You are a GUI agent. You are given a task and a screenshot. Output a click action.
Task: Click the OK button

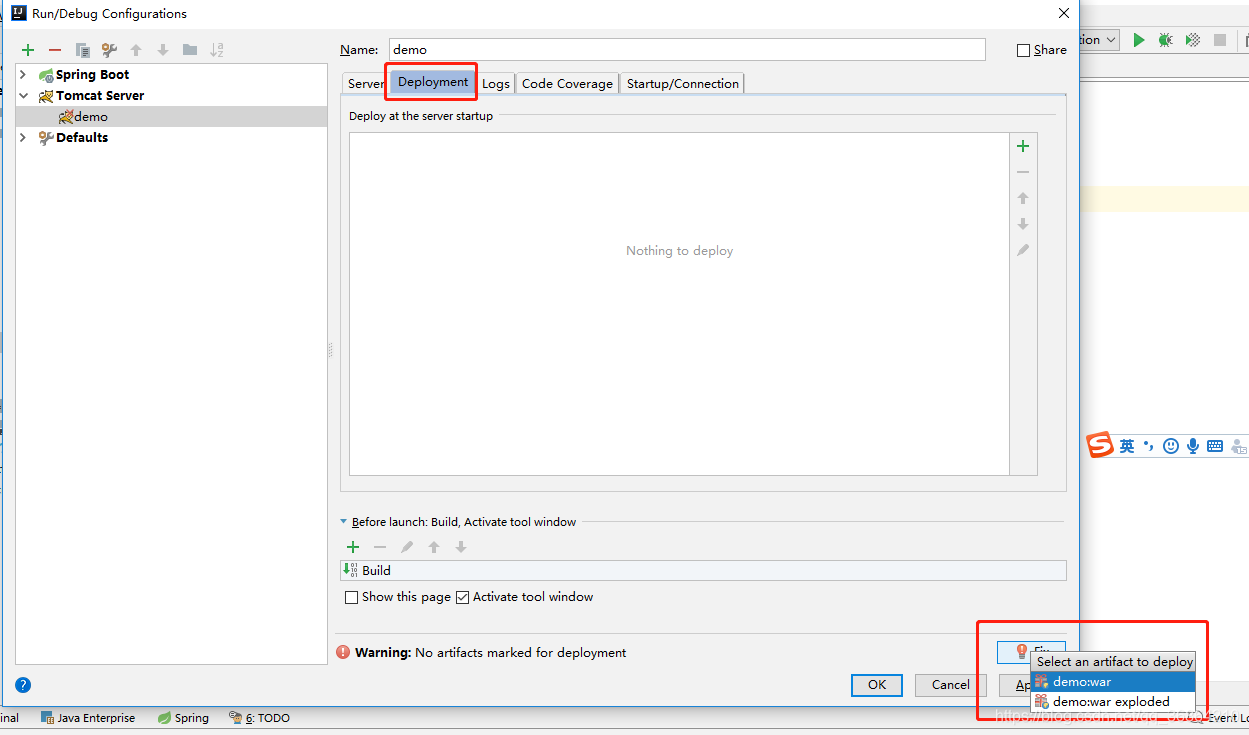click(877, 685)
